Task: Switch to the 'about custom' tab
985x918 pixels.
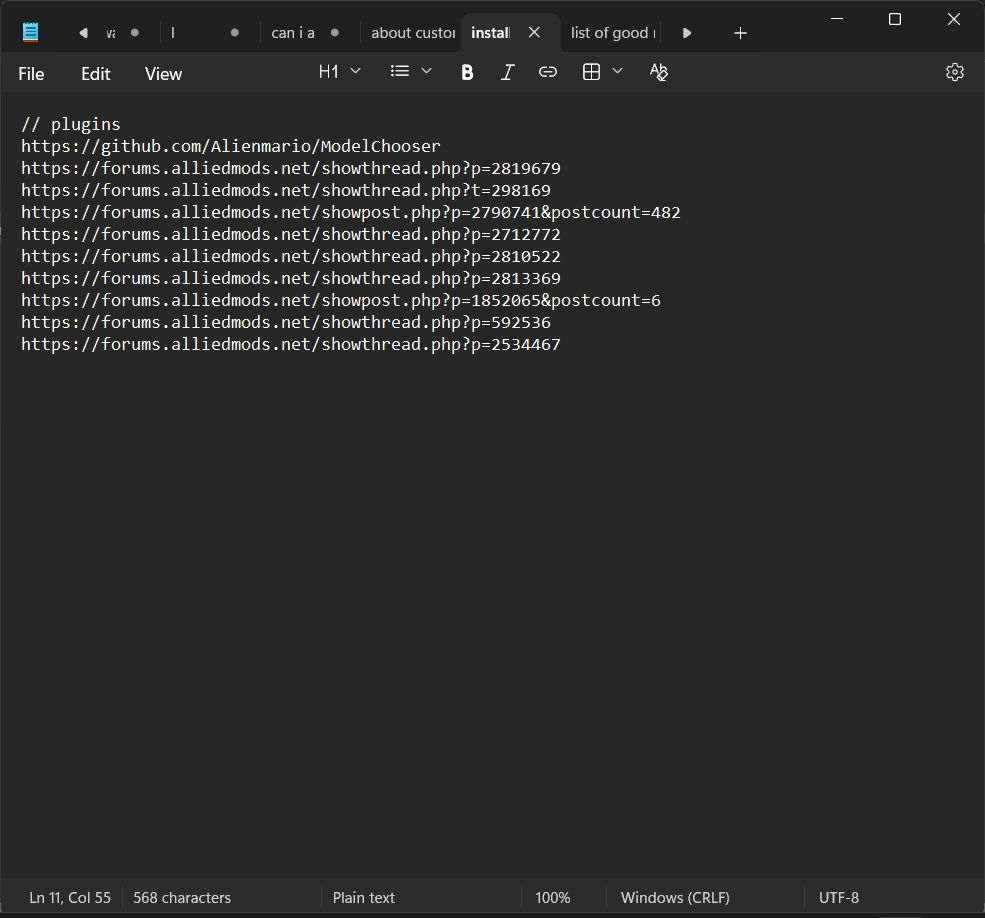Action: pos(412,33)
